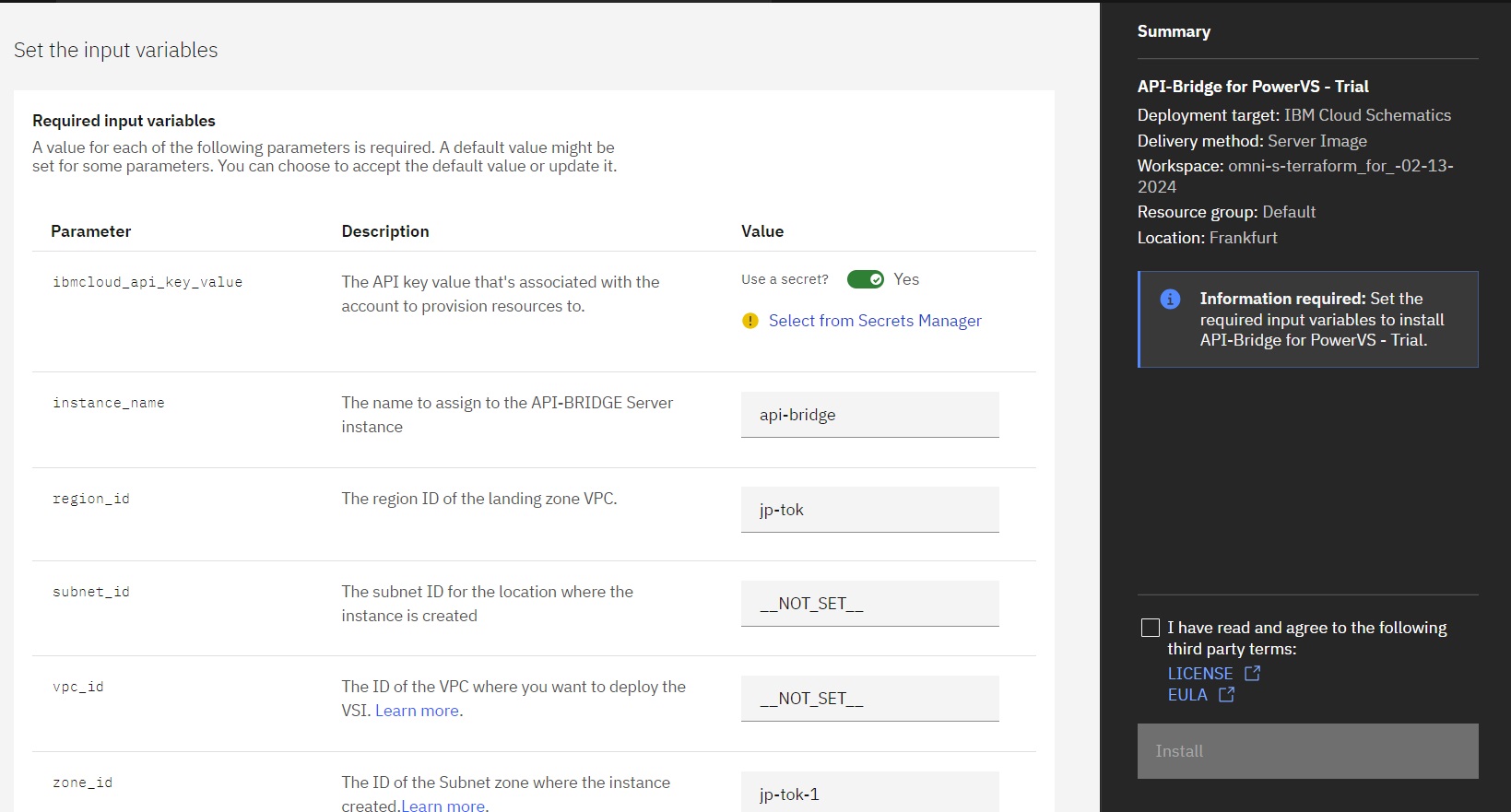1511x812 pixels.
Task: Click the 'Information required' notification text
Action: coord(1322,319)
